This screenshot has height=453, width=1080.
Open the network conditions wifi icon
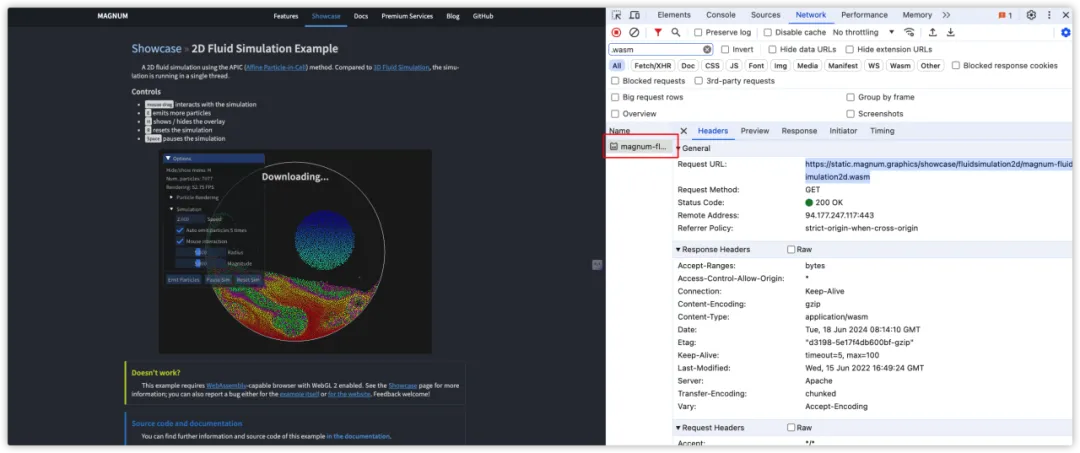(909, 32)
